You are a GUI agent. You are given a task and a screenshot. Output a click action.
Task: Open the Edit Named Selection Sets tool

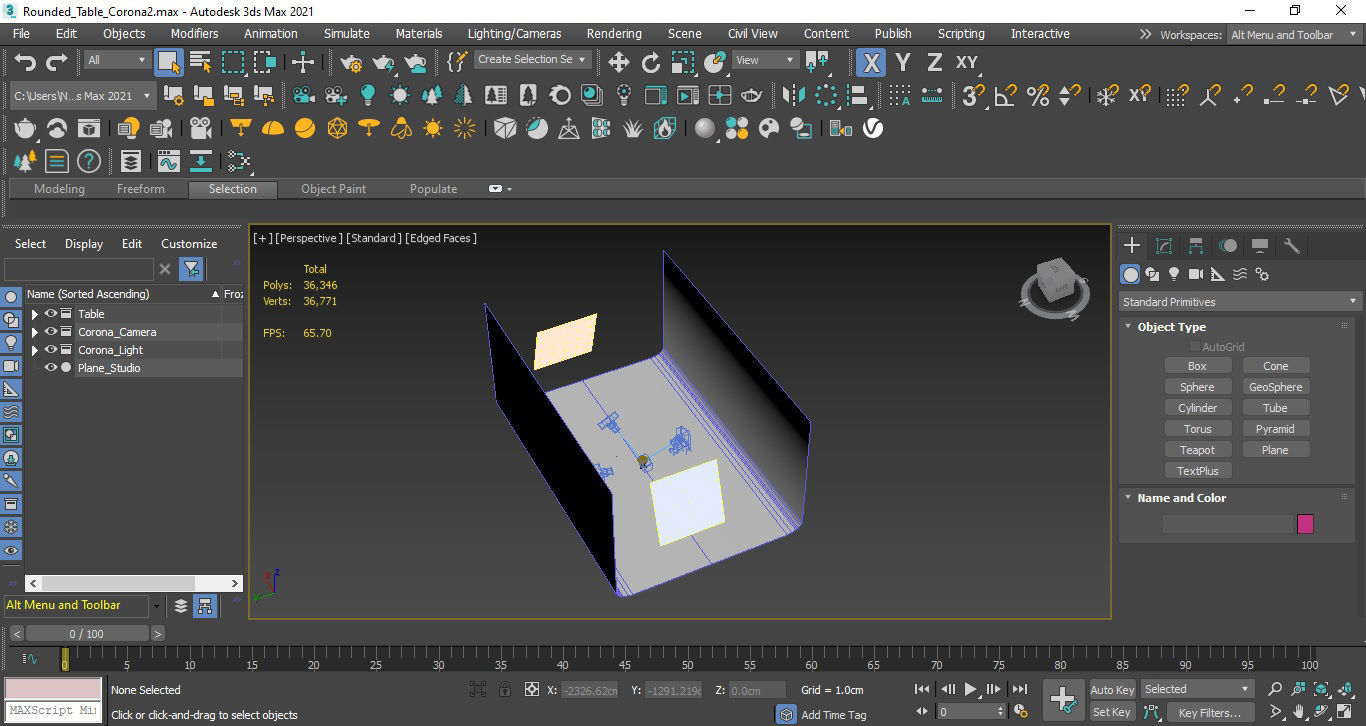[x=457, y=62]
